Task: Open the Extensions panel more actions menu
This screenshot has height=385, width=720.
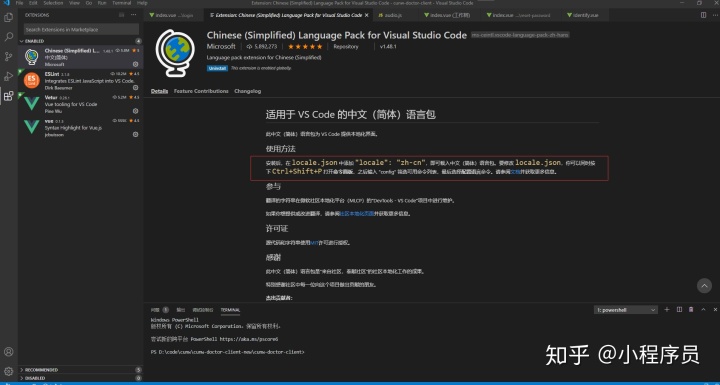Action: [134, 15]
